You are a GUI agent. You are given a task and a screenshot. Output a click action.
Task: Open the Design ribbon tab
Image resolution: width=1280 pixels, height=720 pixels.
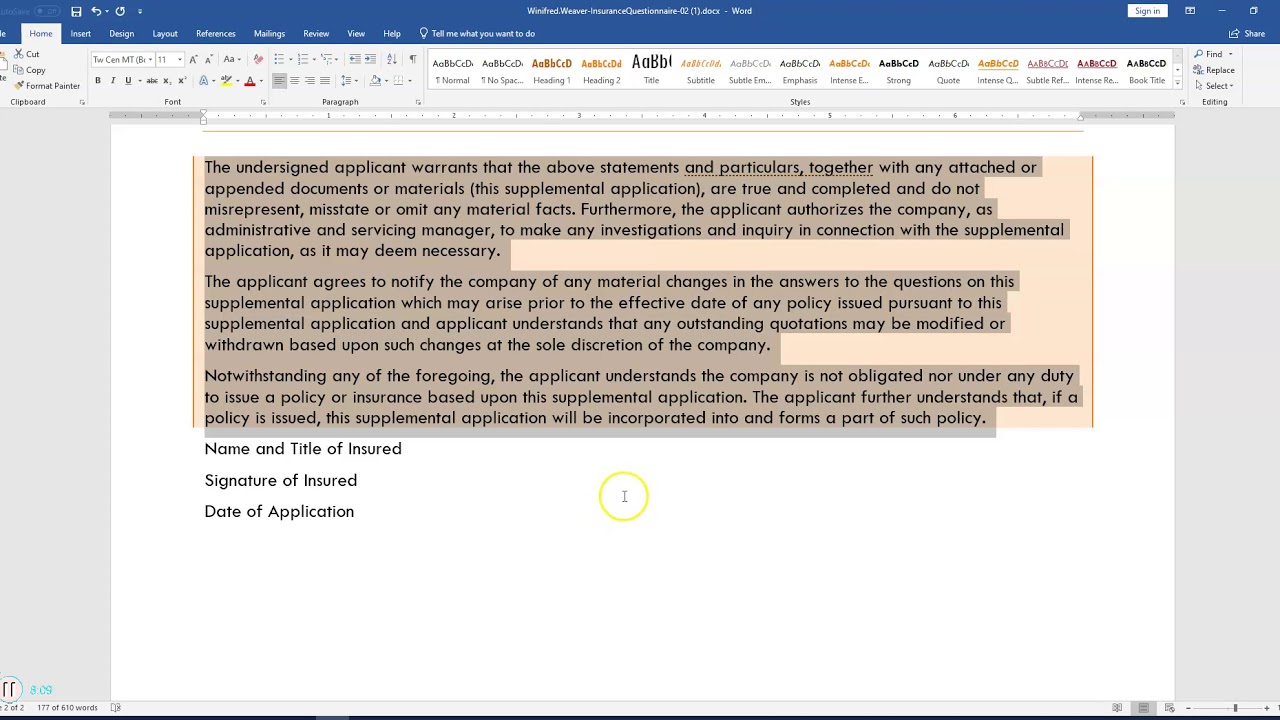tap(122, 33)
